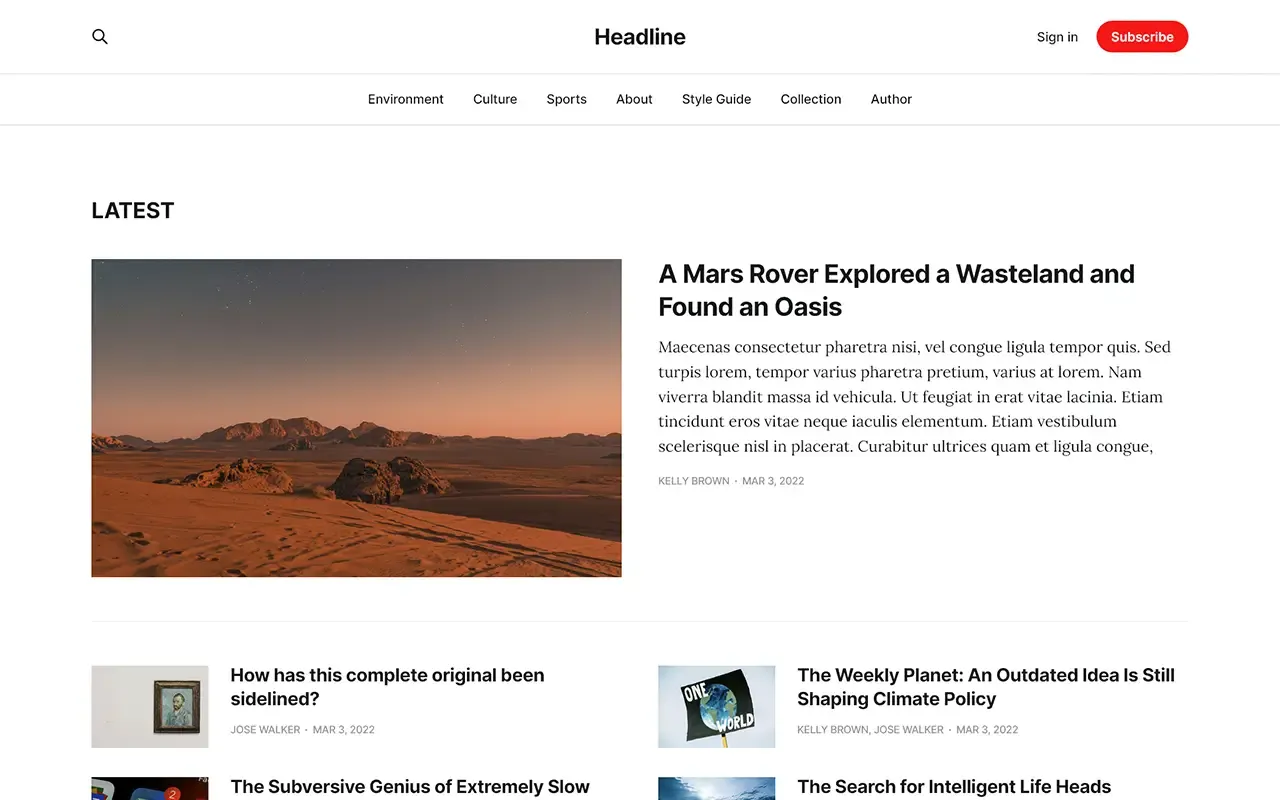Open the About page
This screenshot has width=1280, height=800.
pos(634,99)
